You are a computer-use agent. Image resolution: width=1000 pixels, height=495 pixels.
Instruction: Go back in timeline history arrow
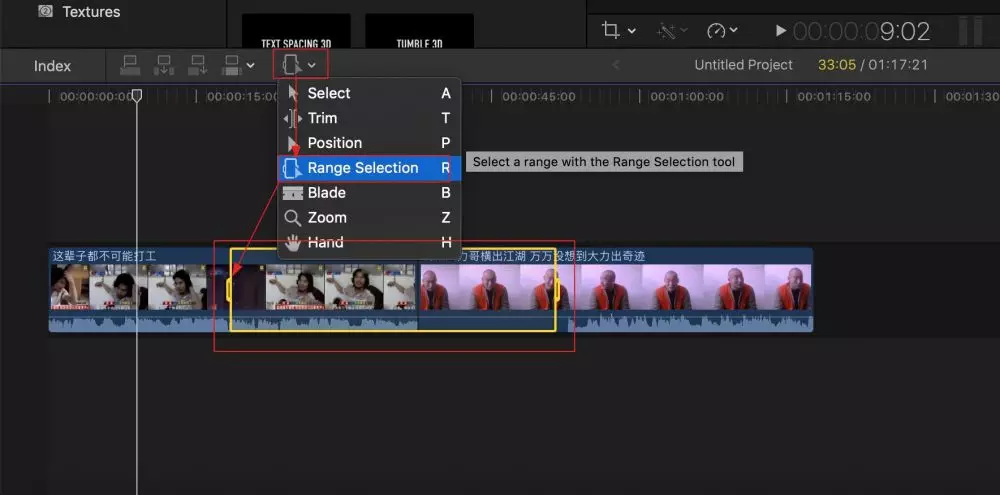[x=616, y=65]
